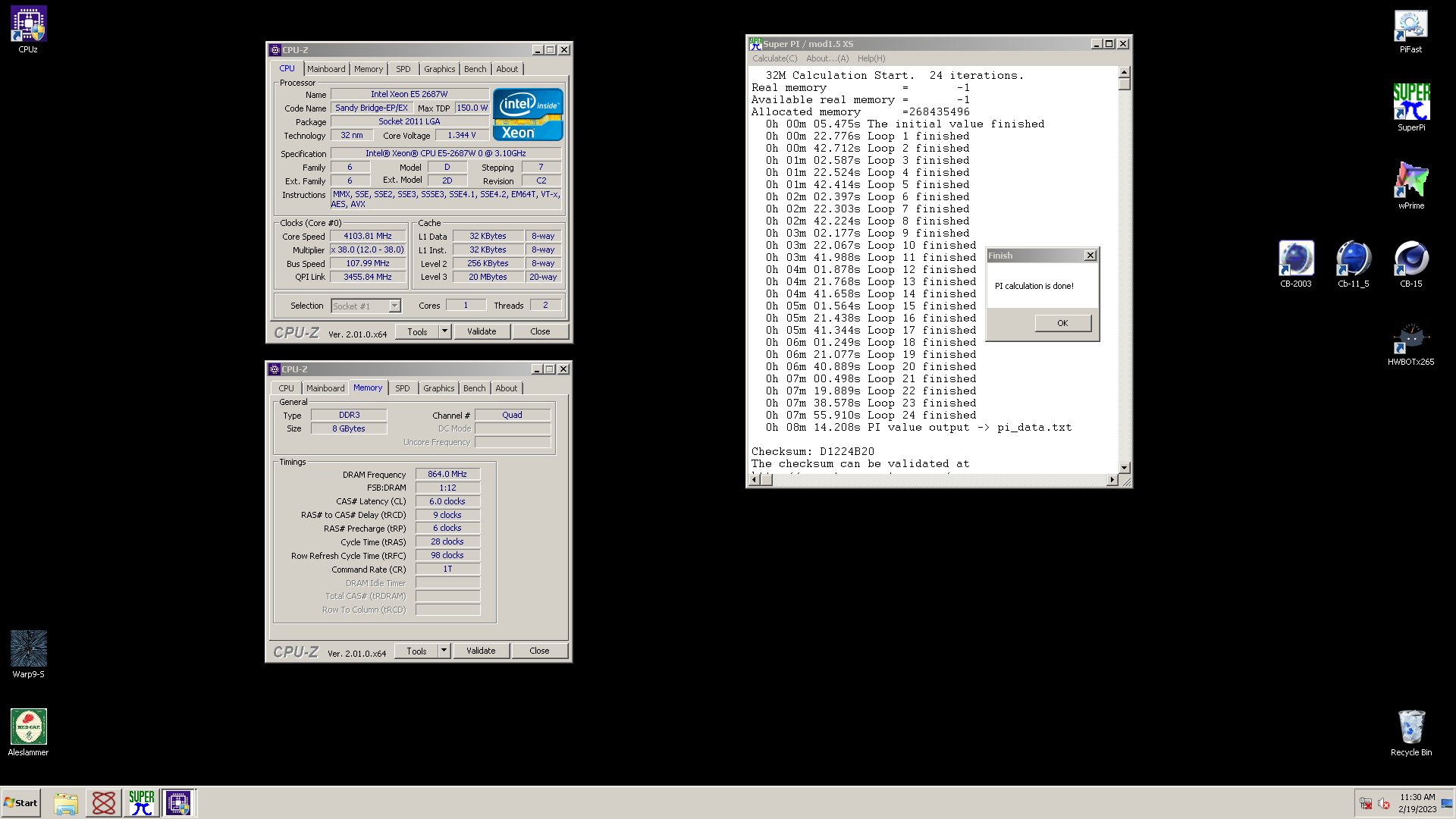Open the CPUz desktop shortcut
The width and height of the screenshot is (1456, 819).
[x=28, y=30]
